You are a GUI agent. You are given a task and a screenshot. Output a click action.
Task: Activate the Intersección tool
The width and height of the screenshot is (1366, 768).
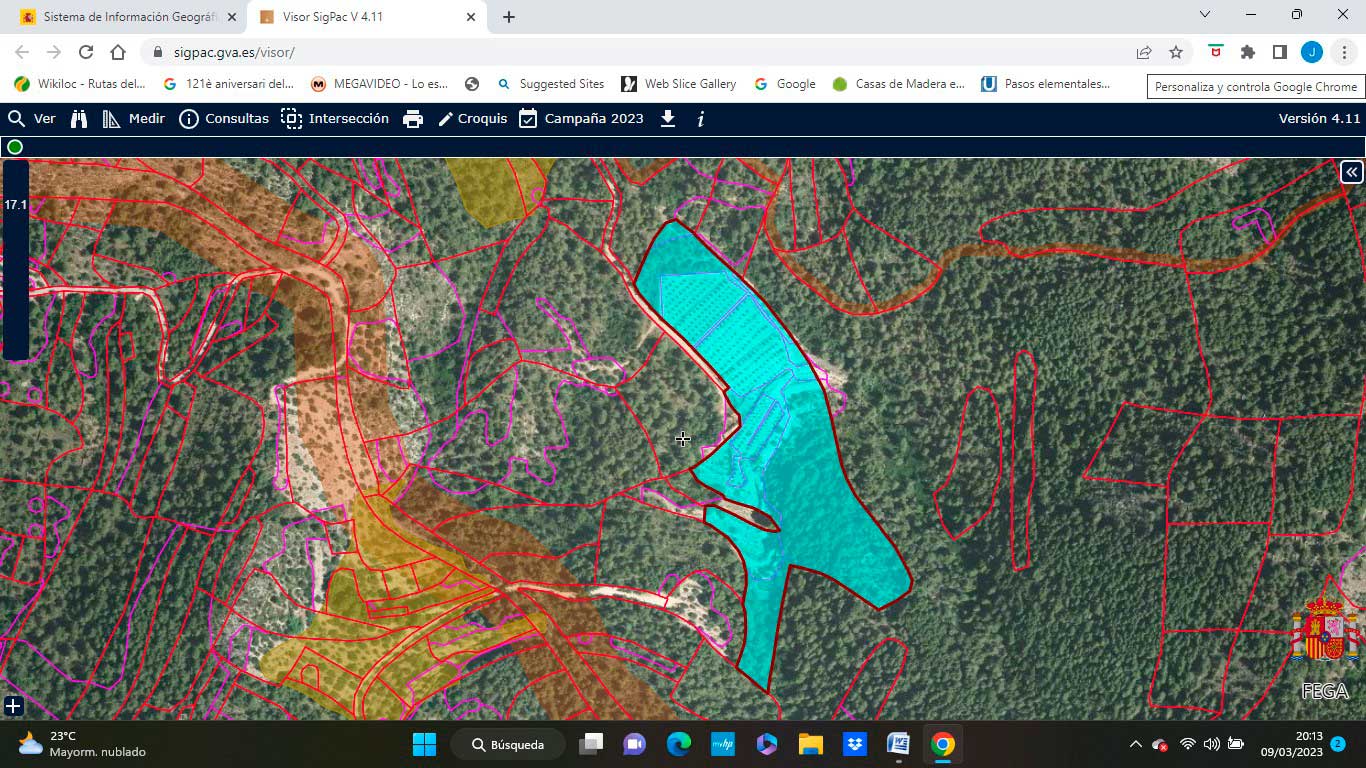coord(335,119)
